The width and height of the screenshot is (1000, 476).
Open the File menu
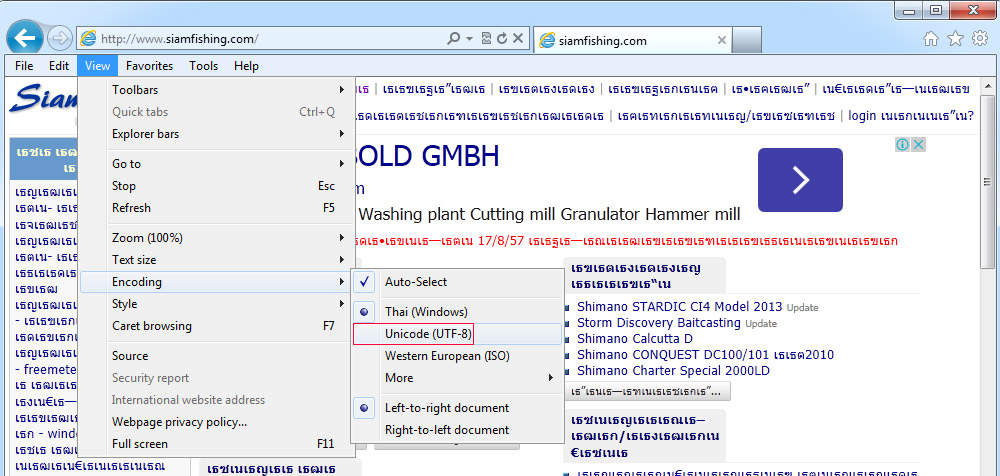[x=24, y=66]
